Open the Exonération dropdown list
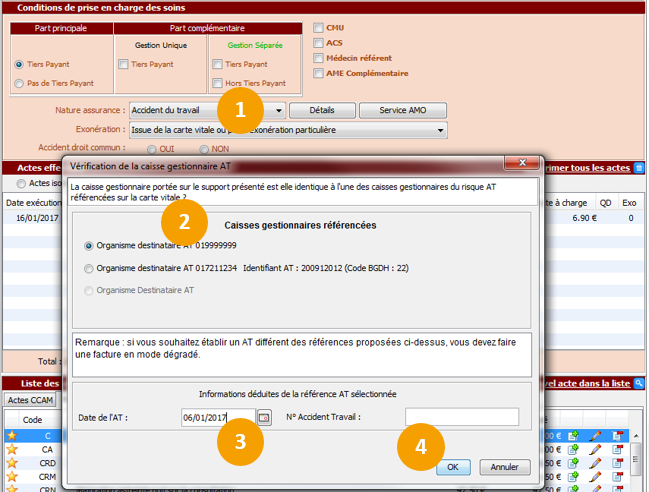 click(x=439, y=129)
